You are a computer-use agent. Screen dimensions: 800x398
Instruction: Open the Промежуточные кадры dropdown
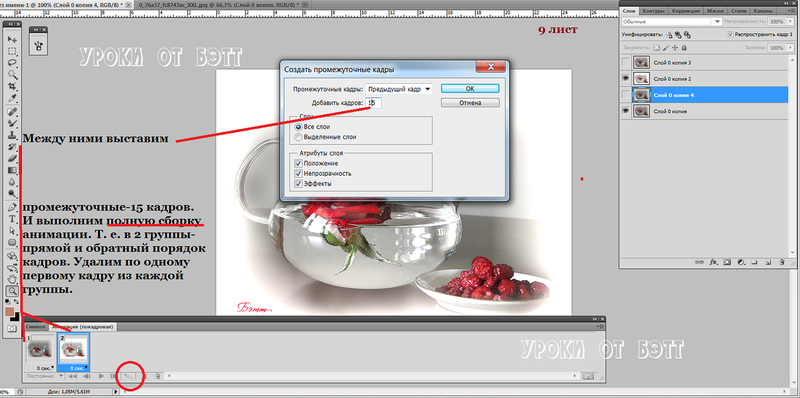click(398, 89)
